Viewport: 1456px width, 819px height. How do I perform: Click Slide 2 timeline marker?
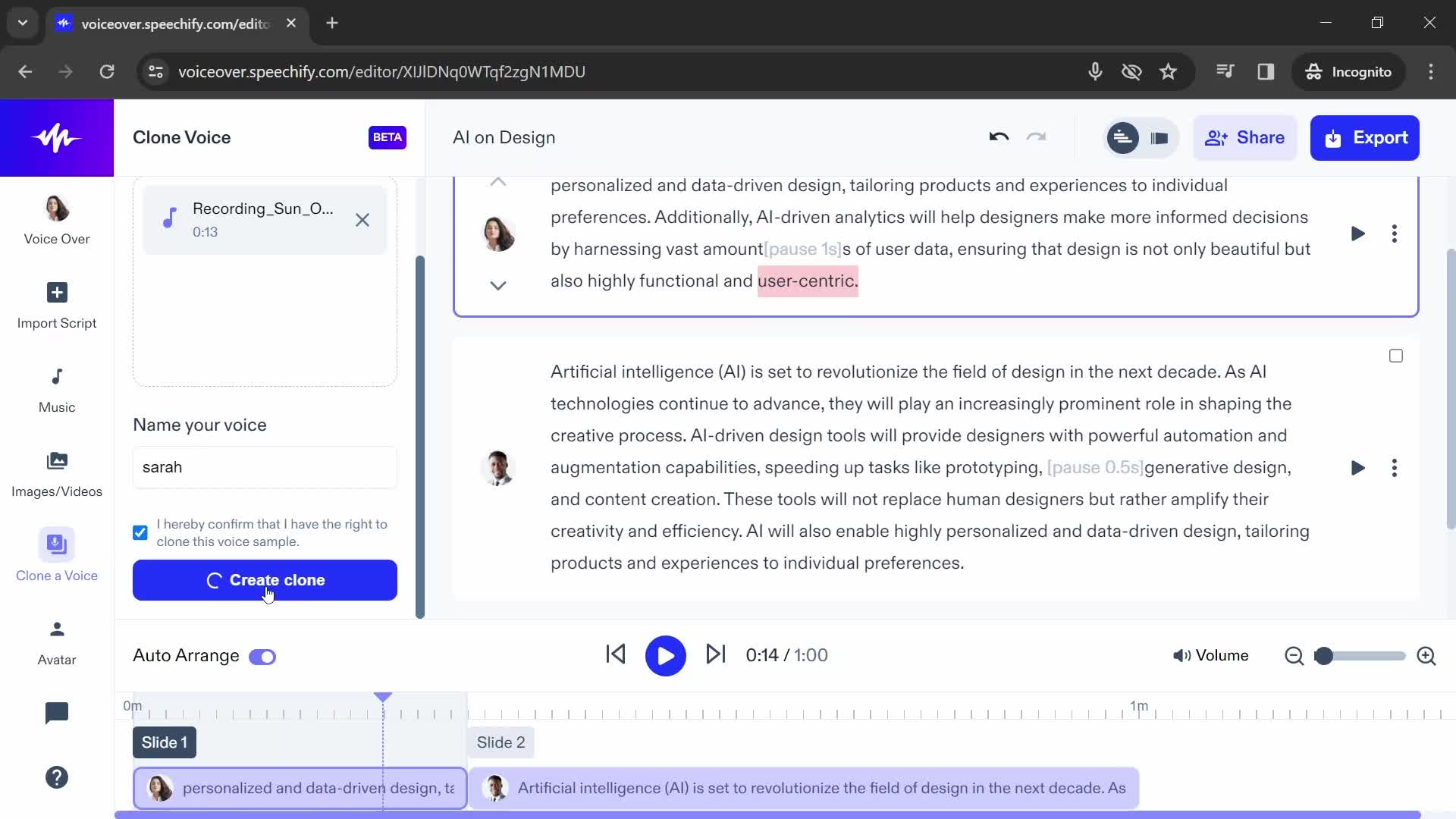(x=500, y=742)
